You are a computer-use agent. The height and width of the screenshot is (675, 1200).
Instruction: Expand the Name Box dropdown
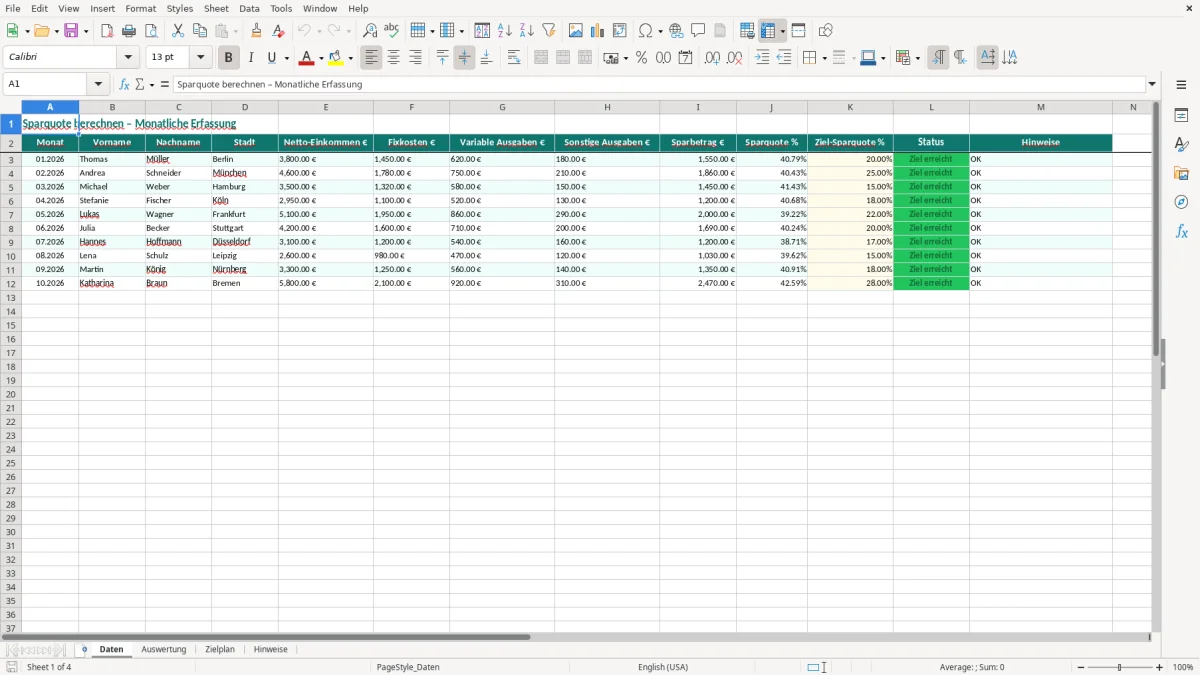(98, 85)
